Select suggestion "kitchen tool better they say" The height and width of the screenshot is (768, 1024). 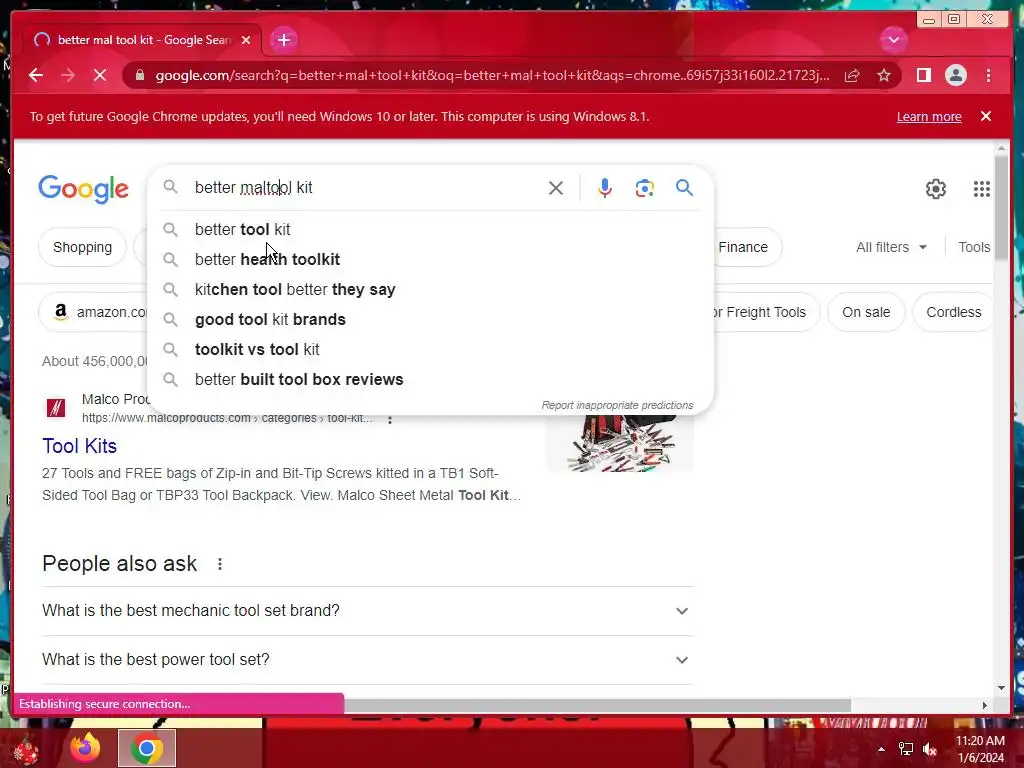pyautogui.click(x=431, y=289)
